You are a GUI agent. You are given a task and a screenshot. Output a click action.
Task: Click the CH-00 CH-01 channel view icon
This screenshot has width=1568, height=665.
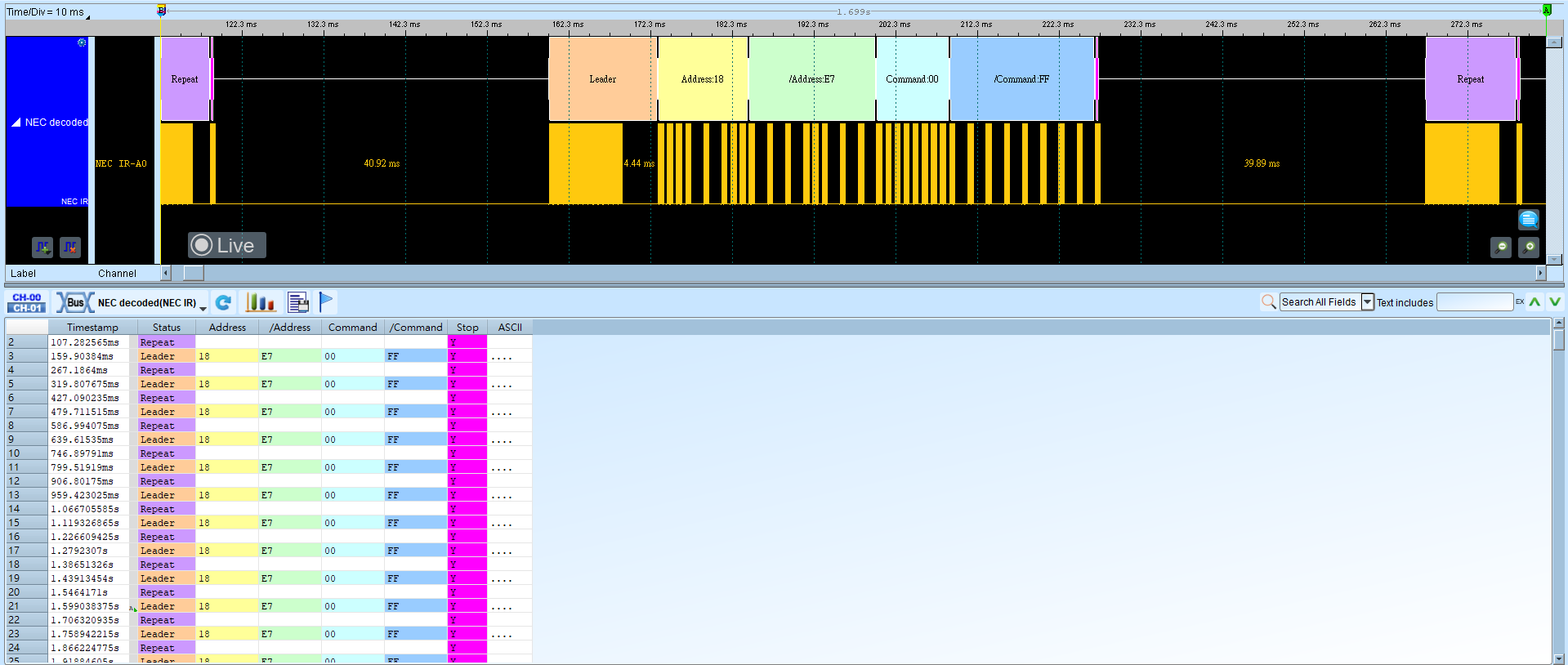[x=27, y=303]
